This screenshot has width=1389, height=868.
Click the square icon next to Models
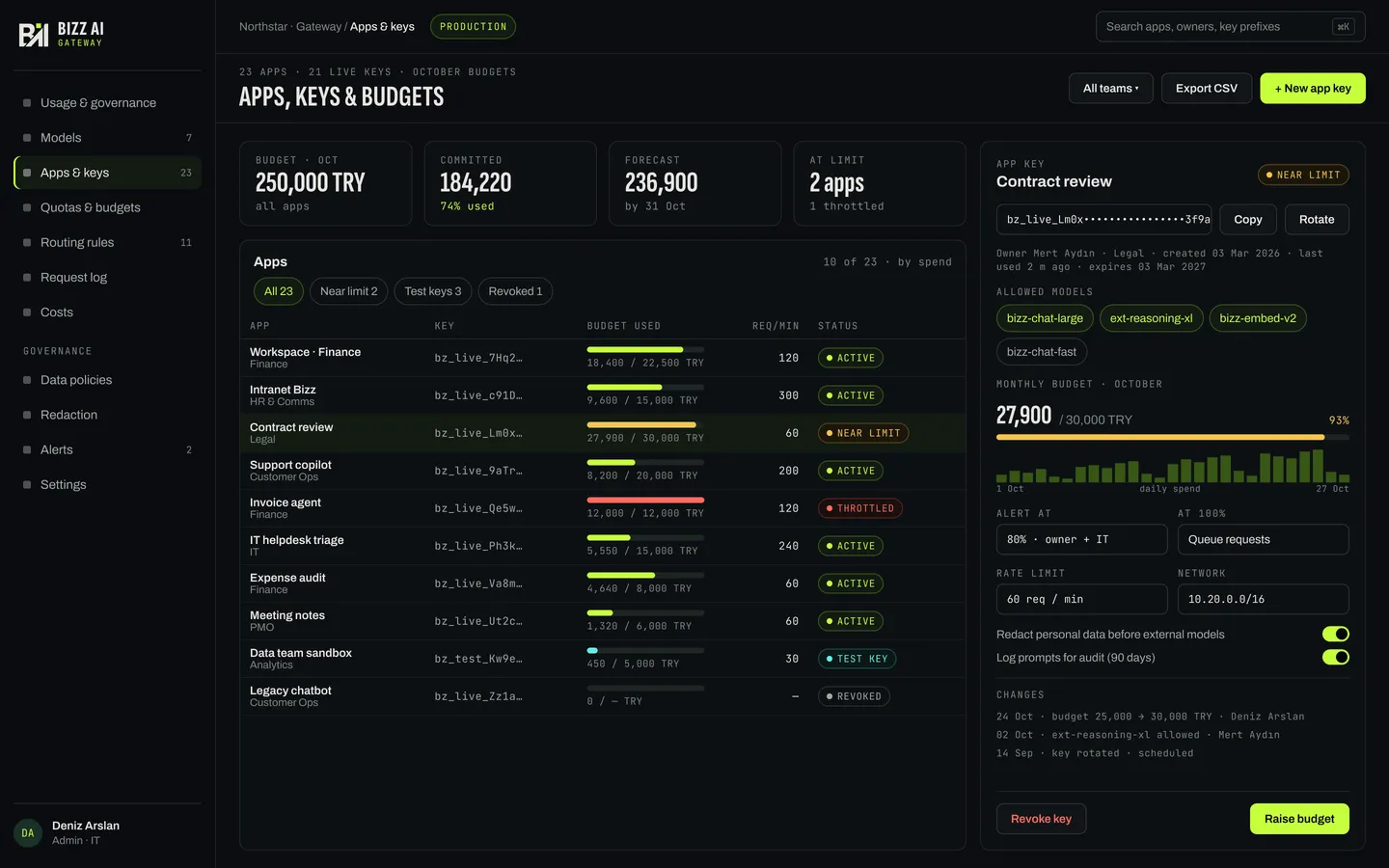[27, 138]
